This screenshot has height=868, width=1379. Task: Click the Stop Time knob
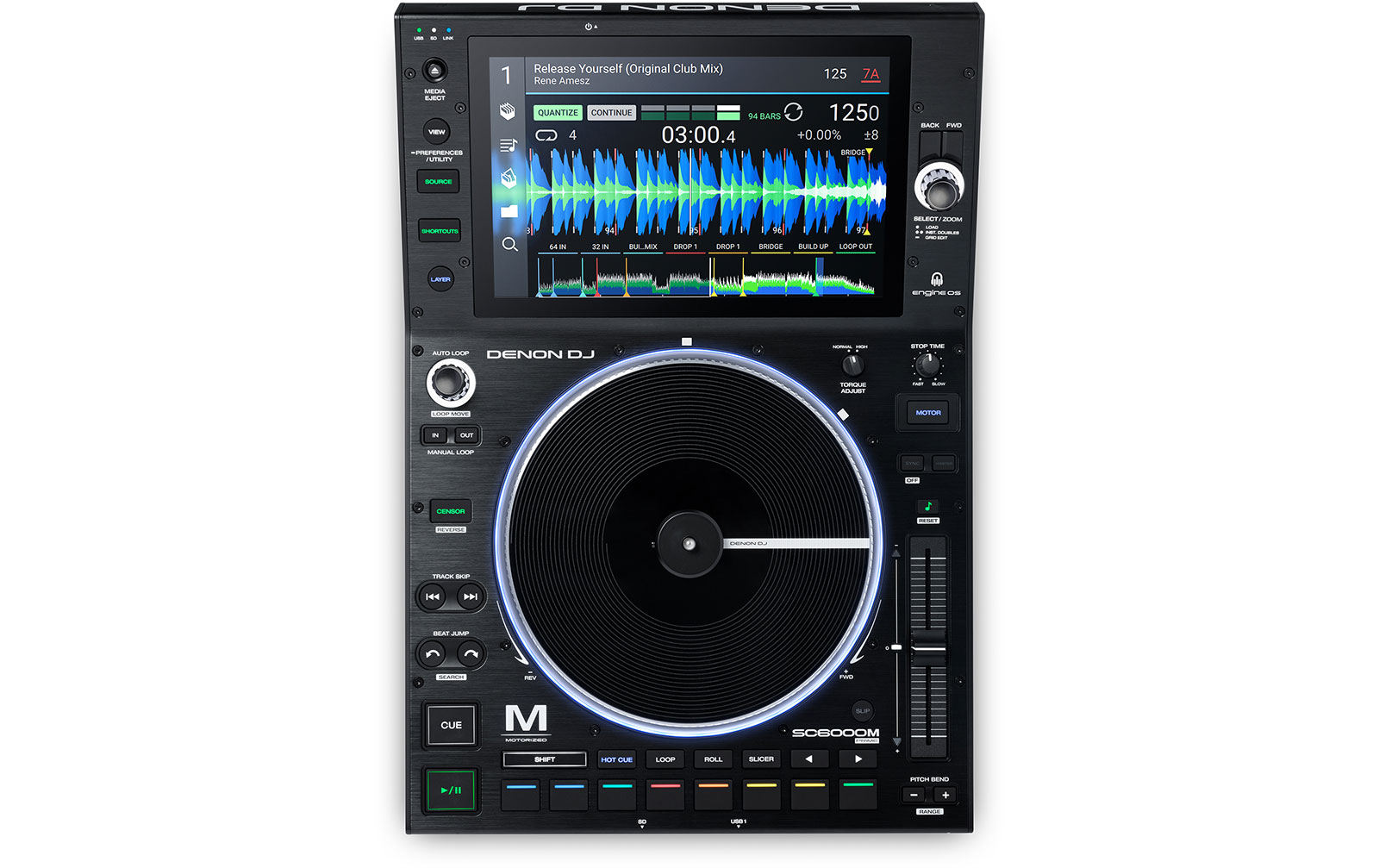tap(928, 365)
